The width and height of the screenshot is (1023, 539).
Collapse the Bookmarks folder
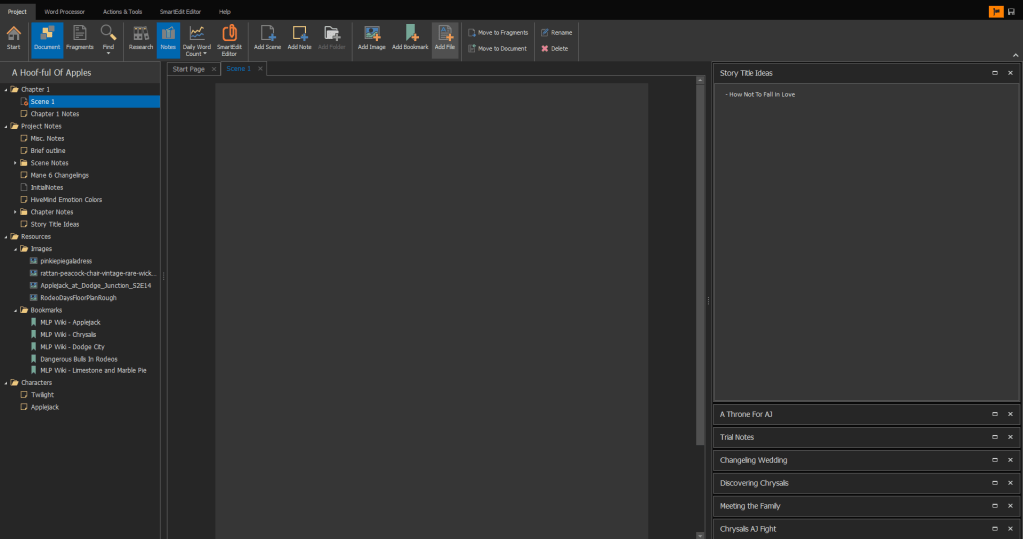point(15,310)
